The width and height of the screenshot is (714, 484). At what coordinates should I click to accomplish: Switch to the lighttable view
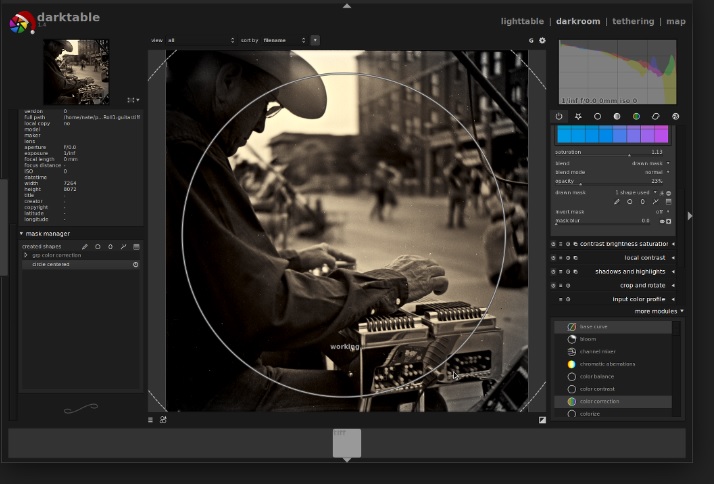(x=522, y=21)
